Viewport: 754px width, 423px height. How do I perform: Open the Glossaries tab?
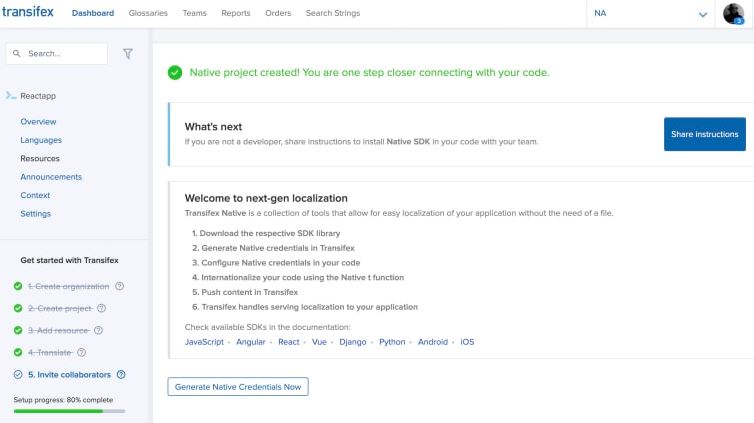point(148,13)
